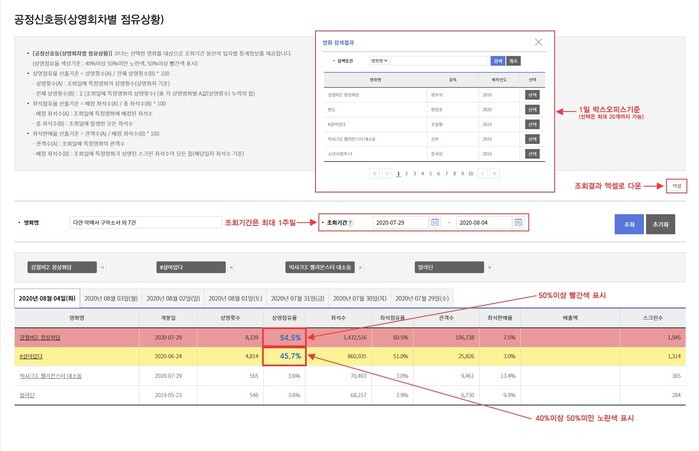
Task: Click the 개봉일 column header
Action: point(168,318)
